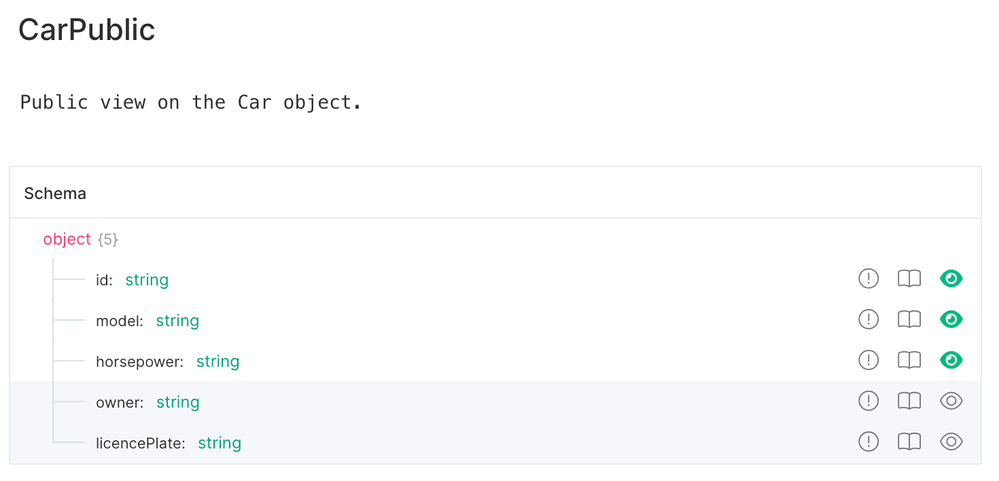This screenshot has height=481, width=999.
Task: Open the book icon for model
Action: tap(909, 320)
